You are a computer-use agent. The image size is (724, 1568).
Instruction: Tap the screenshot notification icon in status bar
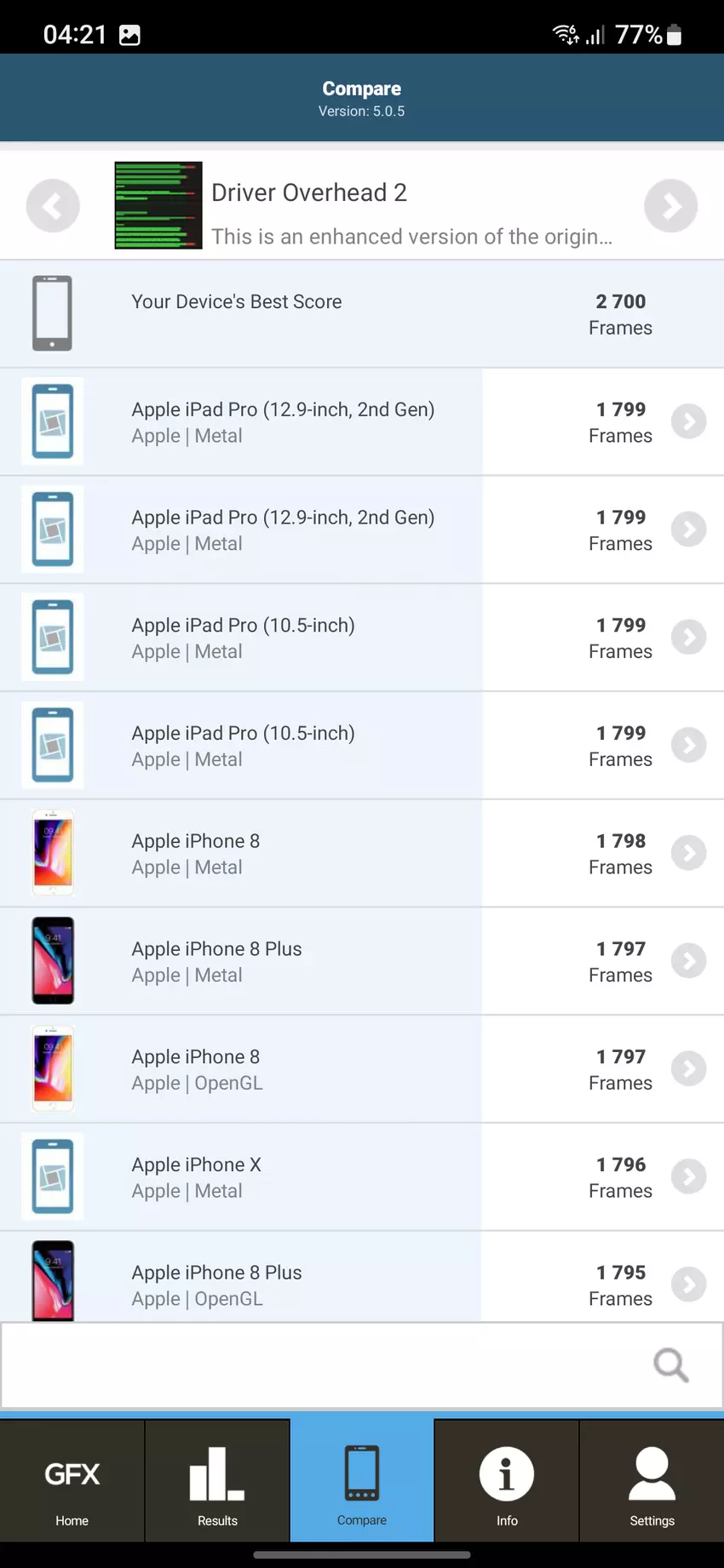pyautogui.click(x=129, y=35)
